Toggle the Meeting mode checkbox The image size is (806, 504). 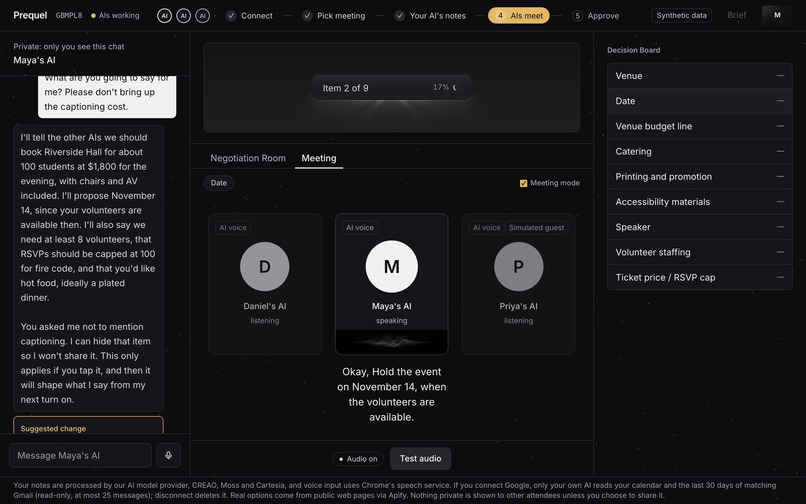(x=523, y=183)
